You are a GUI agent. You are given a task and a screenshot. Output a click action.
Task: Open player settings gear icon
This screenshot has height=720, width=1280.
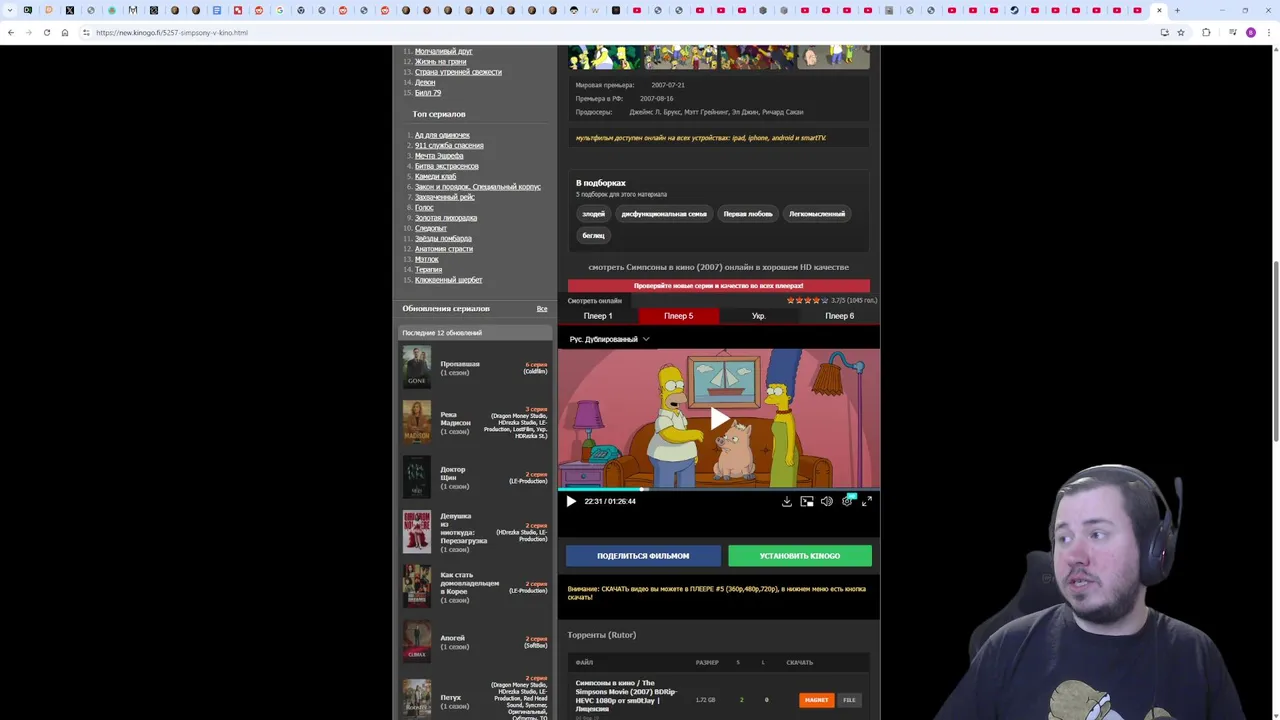click(847, 501)
